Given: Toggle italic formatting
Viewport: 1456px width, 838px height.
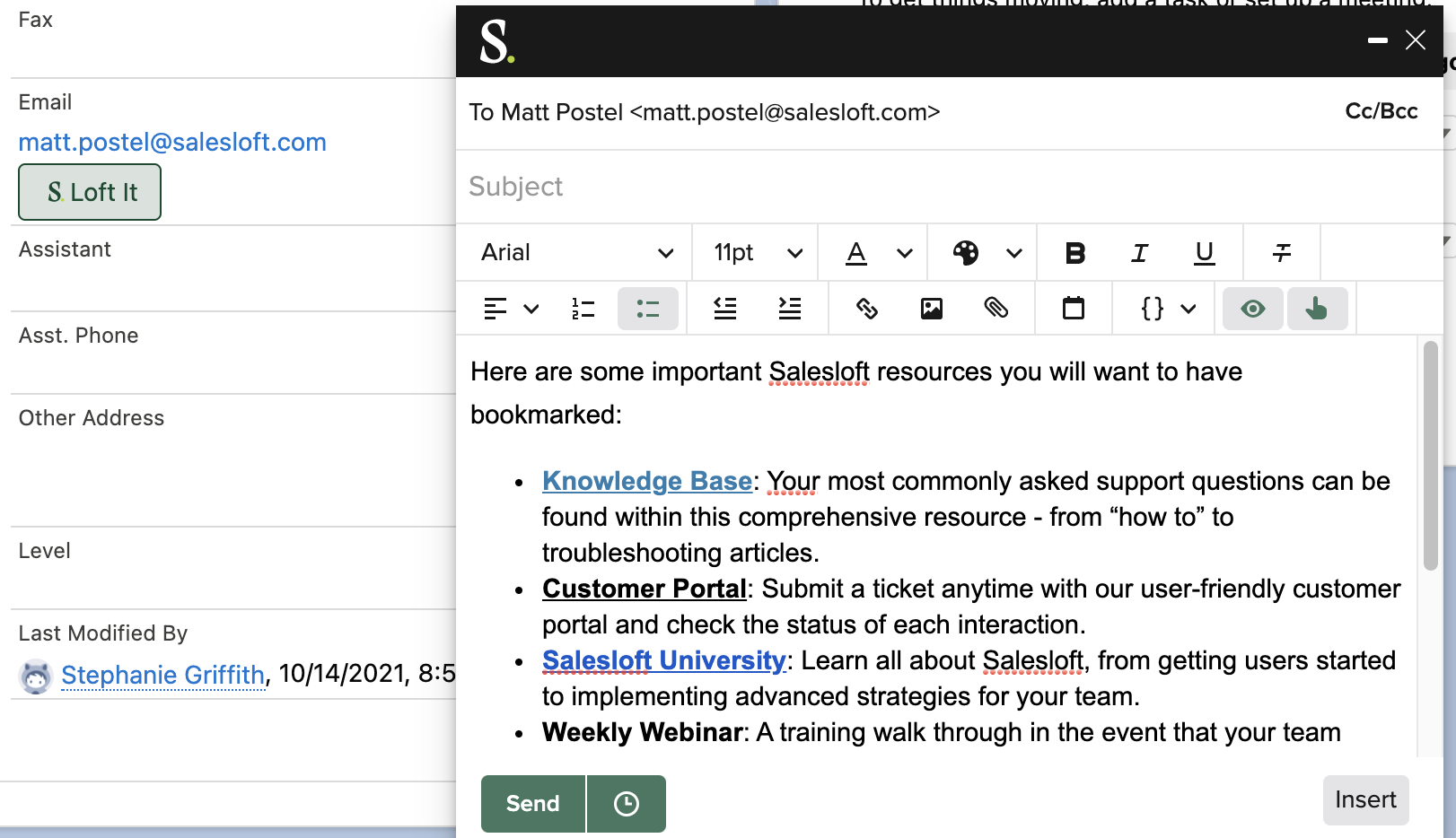Looking at the screenshot, I should 1140,253.
